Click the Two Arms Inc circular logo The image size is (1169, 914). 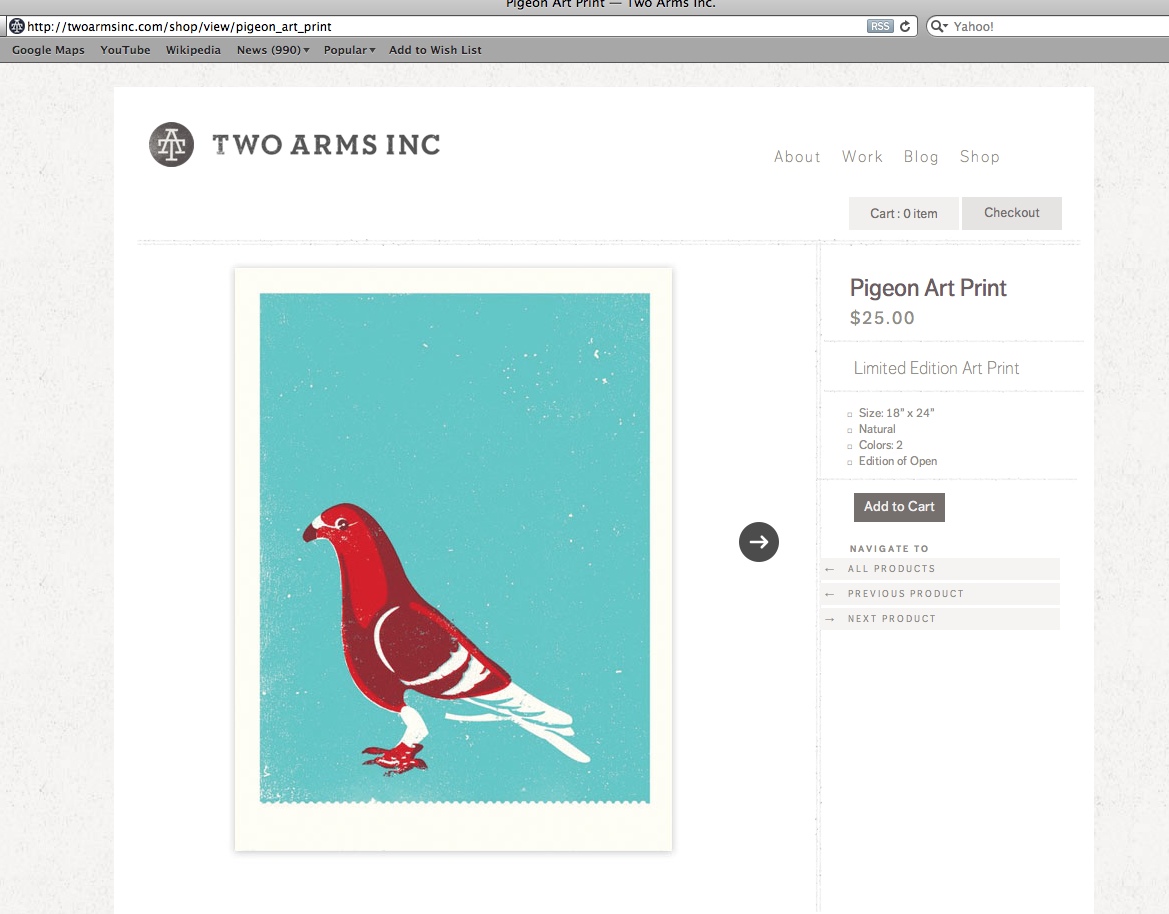pyautogui.click(x=171, y=145)
